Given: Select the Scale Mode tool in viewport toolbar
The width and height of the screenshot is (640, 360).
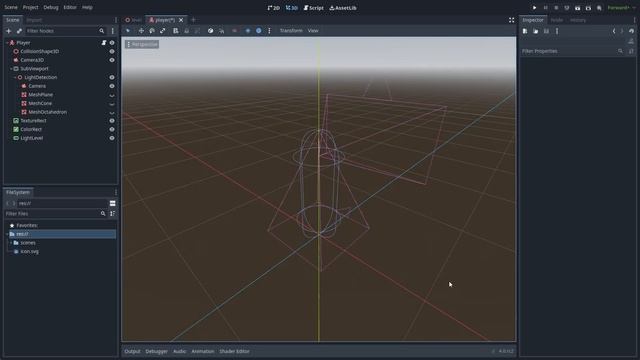Looking at the screenshot, I should (x=162, y=31).
